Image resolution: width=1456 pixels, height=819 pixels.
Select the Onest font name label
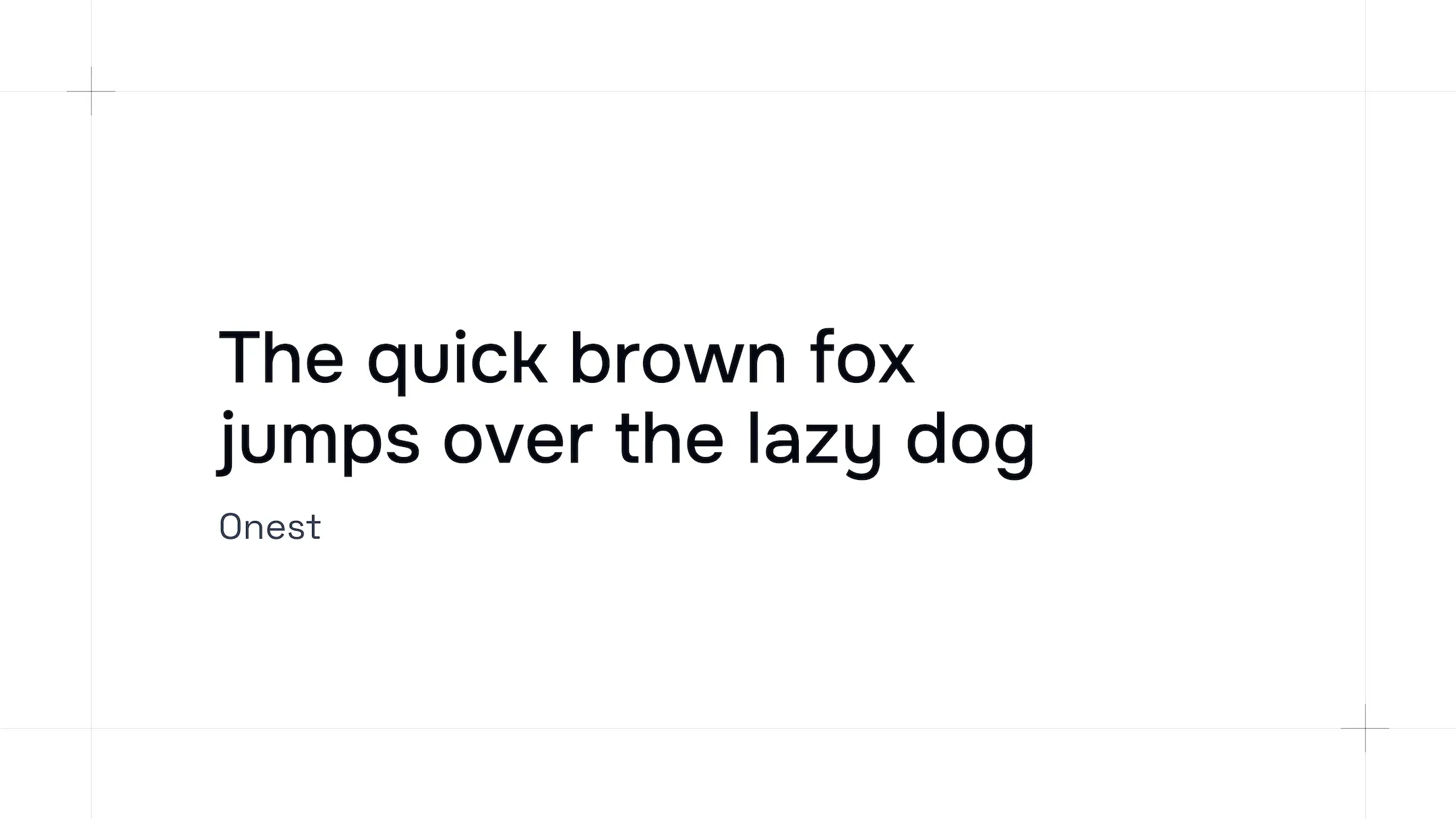point(270,527)
